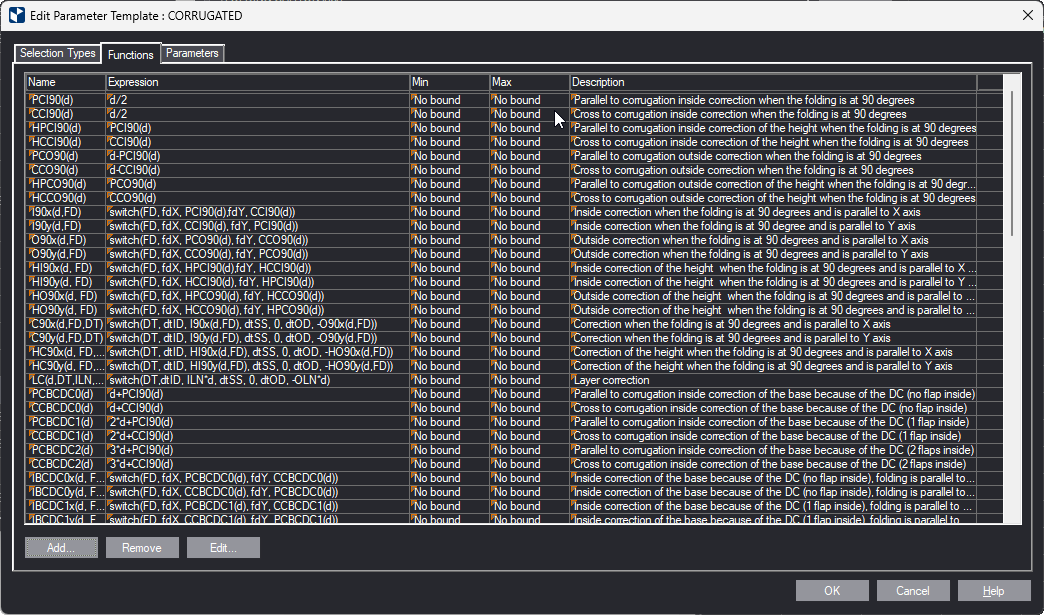
Task: Click the application icon in title bar
Action: [17, 15]
